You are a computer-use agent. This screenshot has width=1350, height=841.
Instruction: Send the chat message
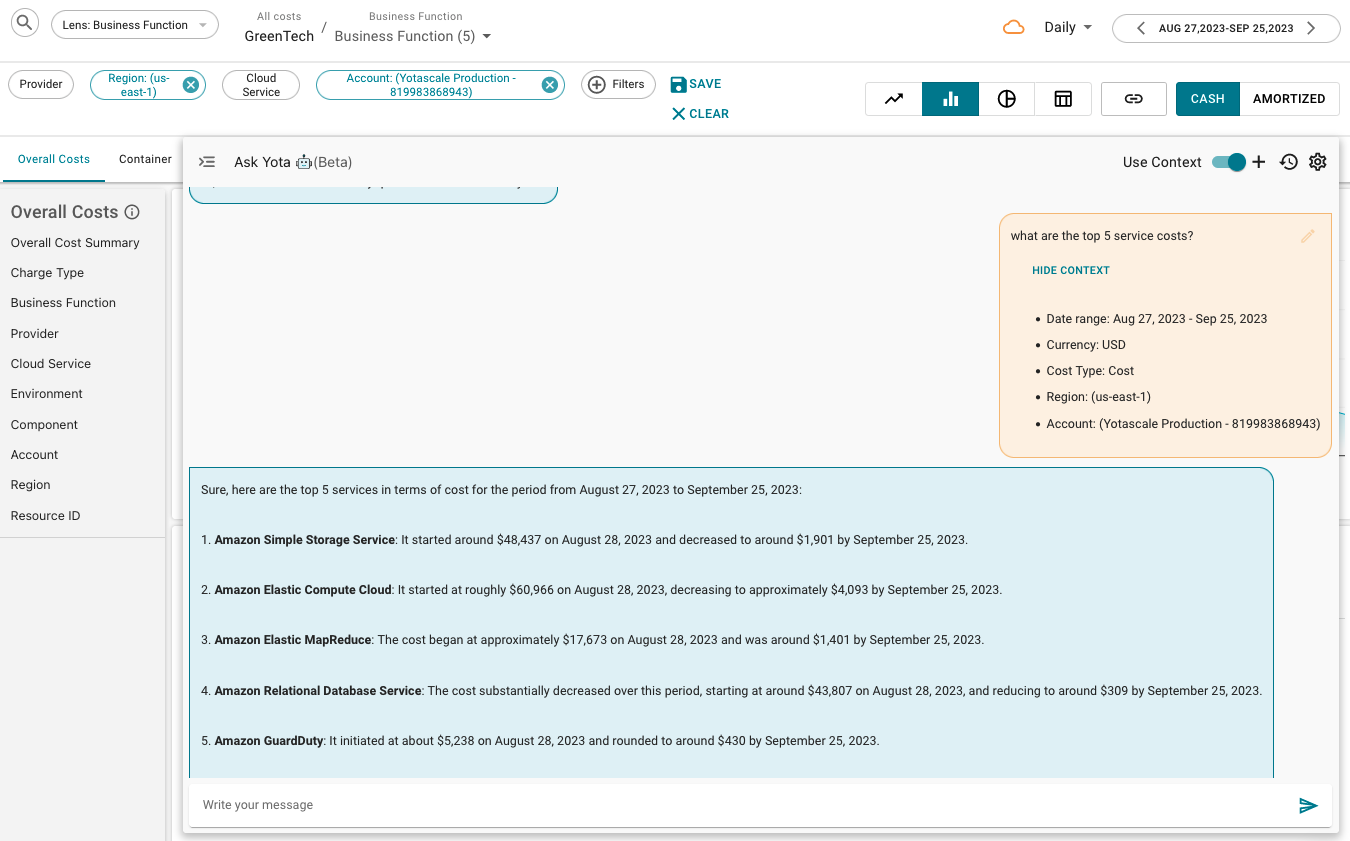(1308, 805)
